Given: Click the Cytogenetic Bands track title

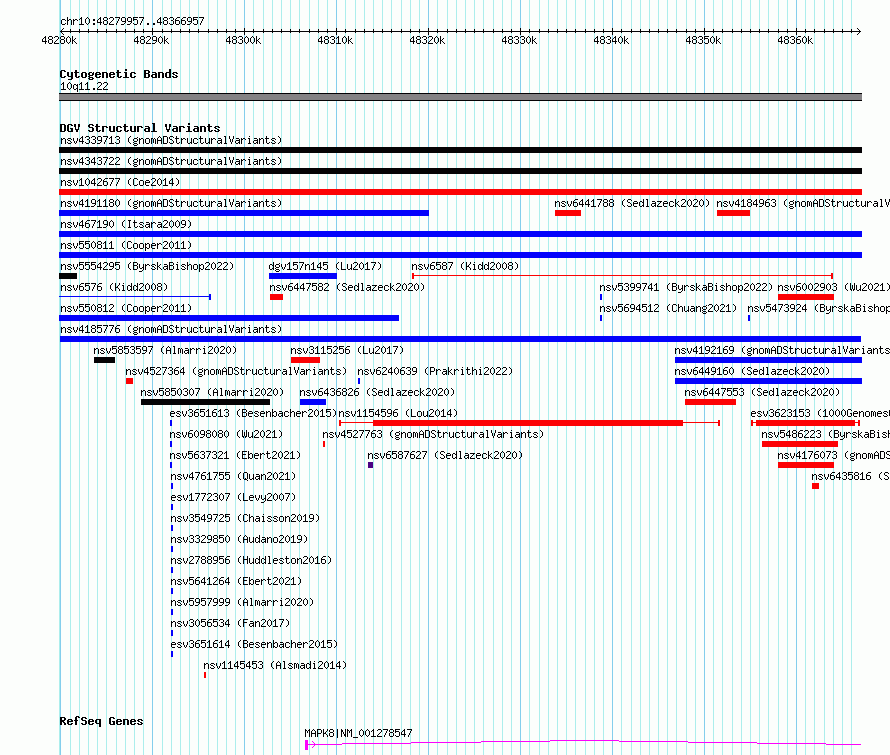Looking at the screenshot, I should 119,74.
